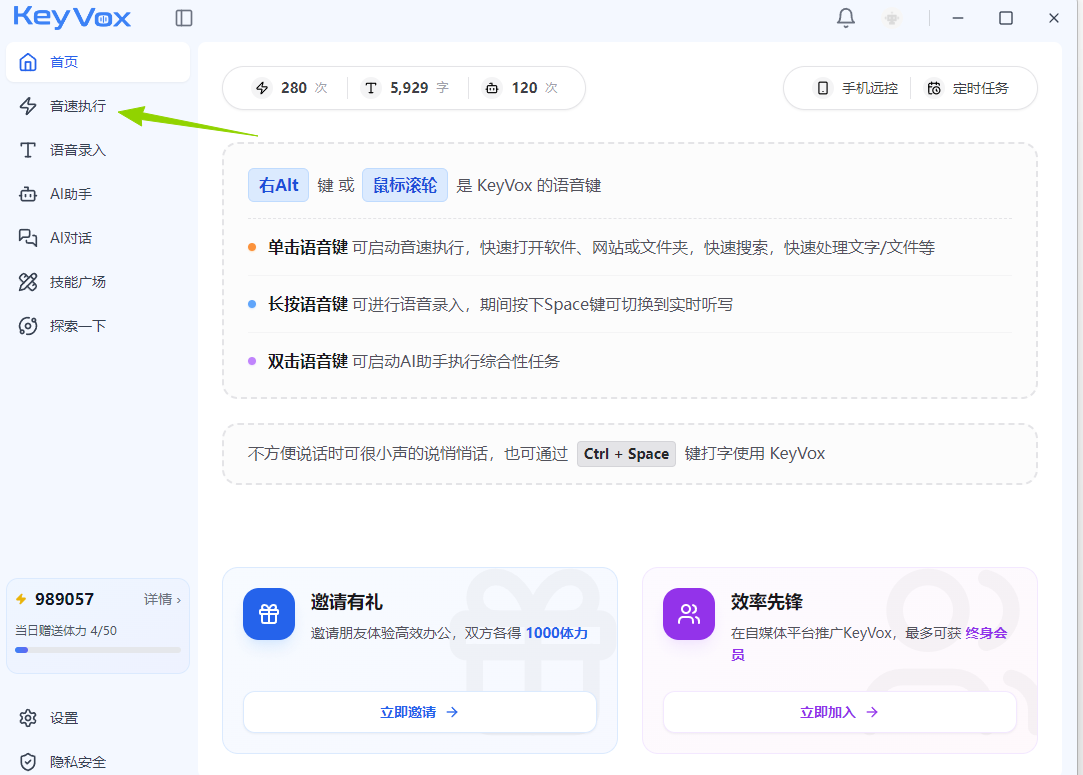The width and height of the screenshot is (1083, 775).
Task: Click the 鼠标滚轮 key badge
Action: tap(405, 185)
